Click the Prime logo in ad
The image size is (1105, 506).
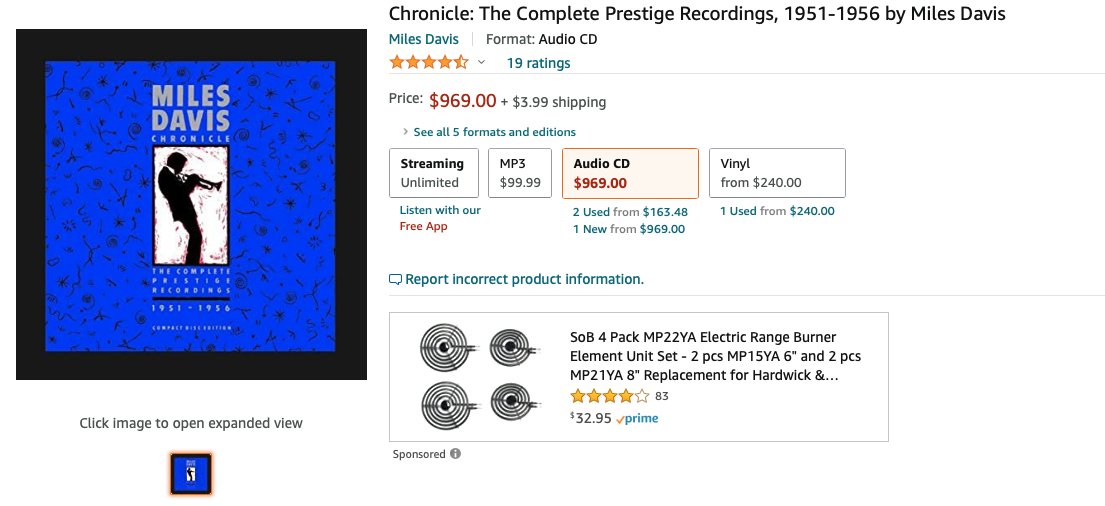(637, 419)
